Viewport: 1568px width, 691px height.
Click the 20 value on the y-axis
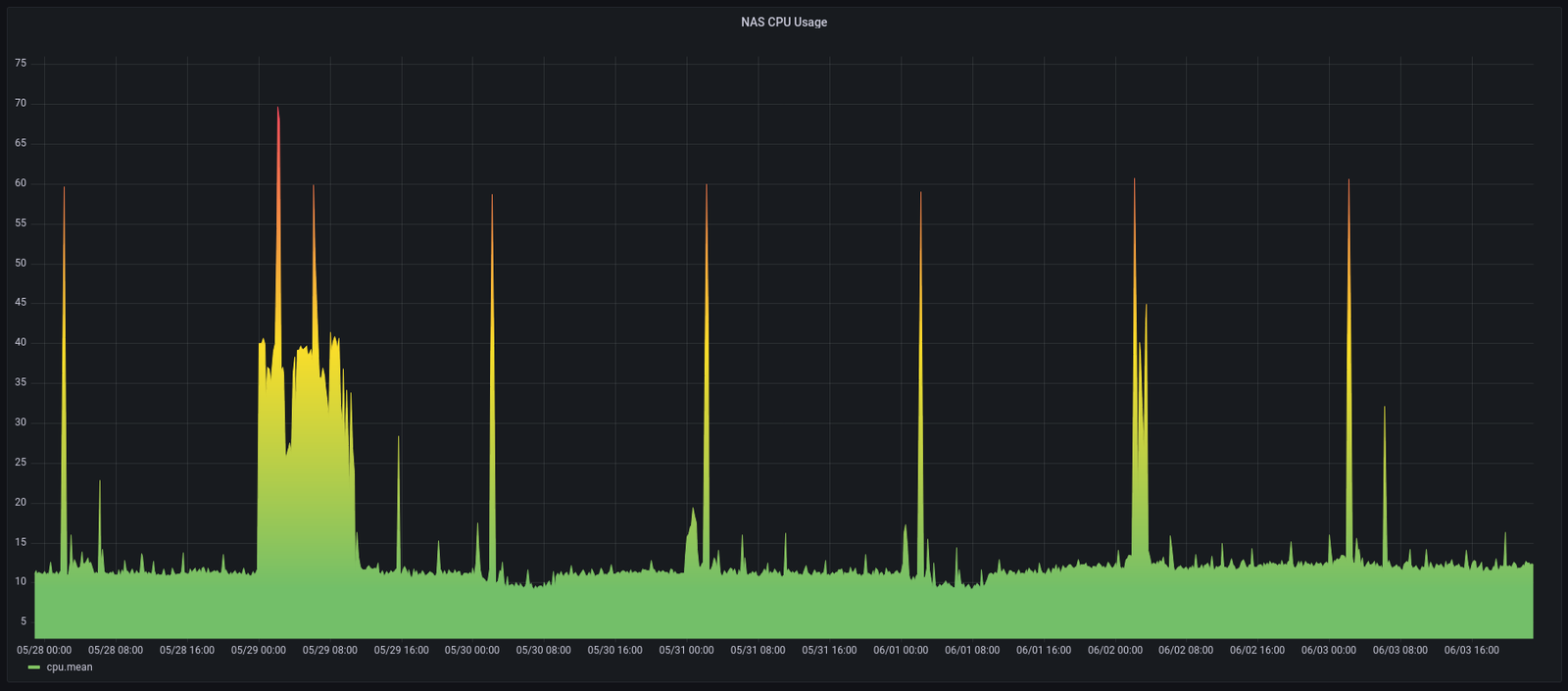pos(21,502)
